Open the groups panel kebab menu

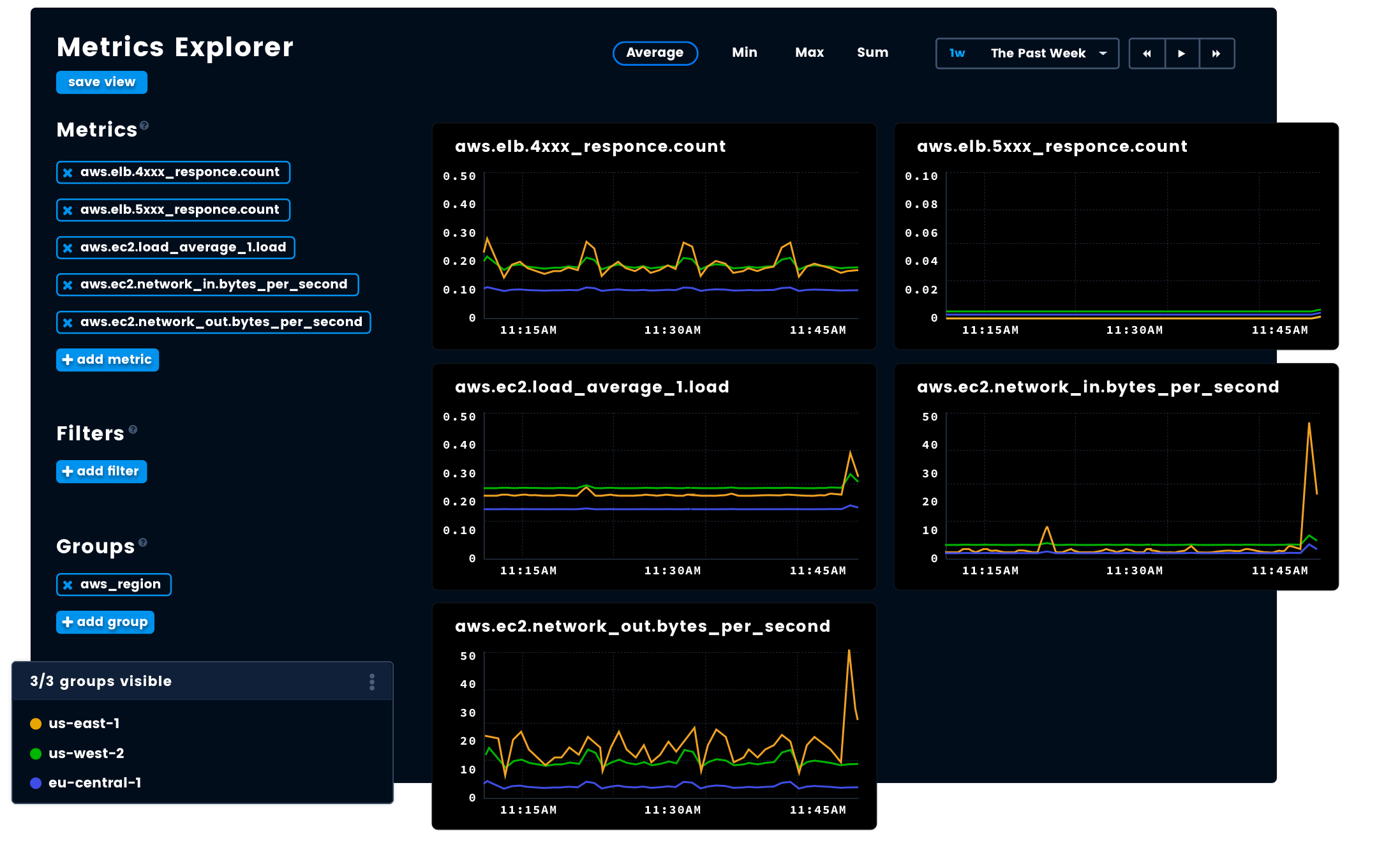(373, 681)
